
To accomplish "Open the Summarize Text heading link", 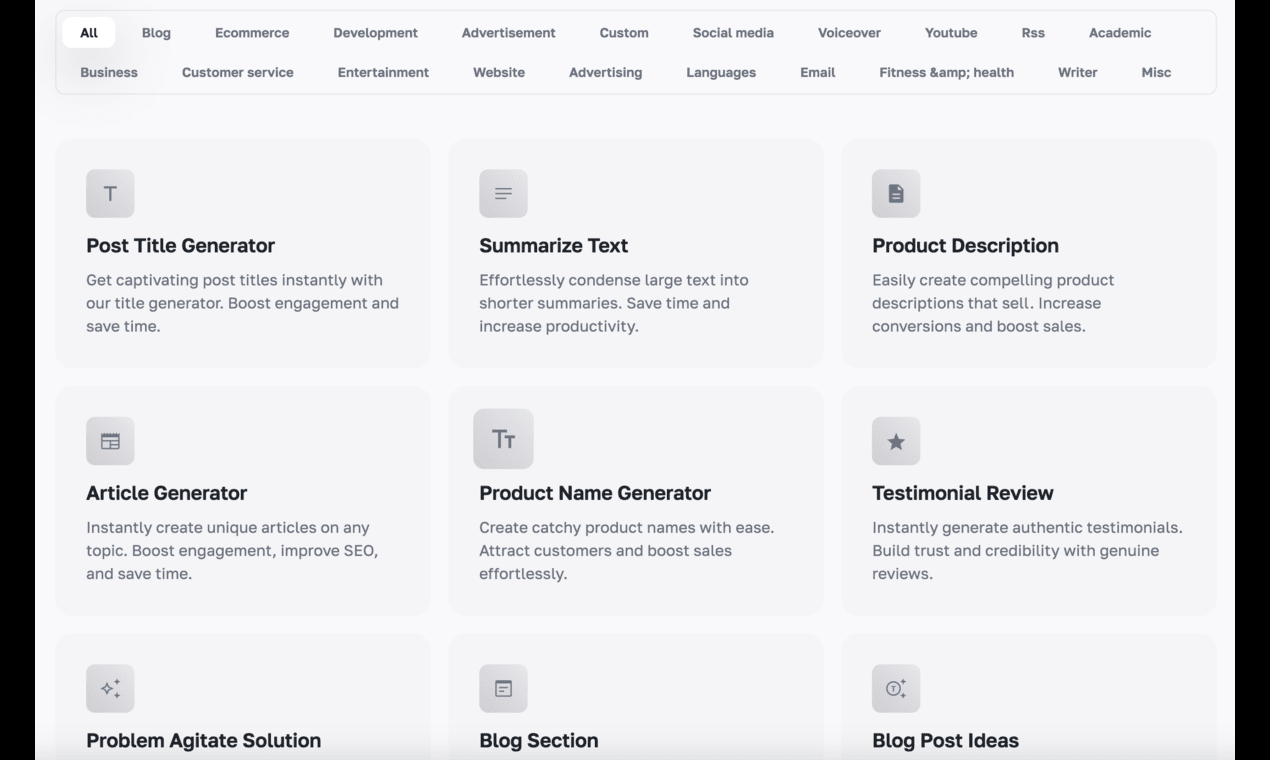I will pyautogui.click(x=554, y=246).
